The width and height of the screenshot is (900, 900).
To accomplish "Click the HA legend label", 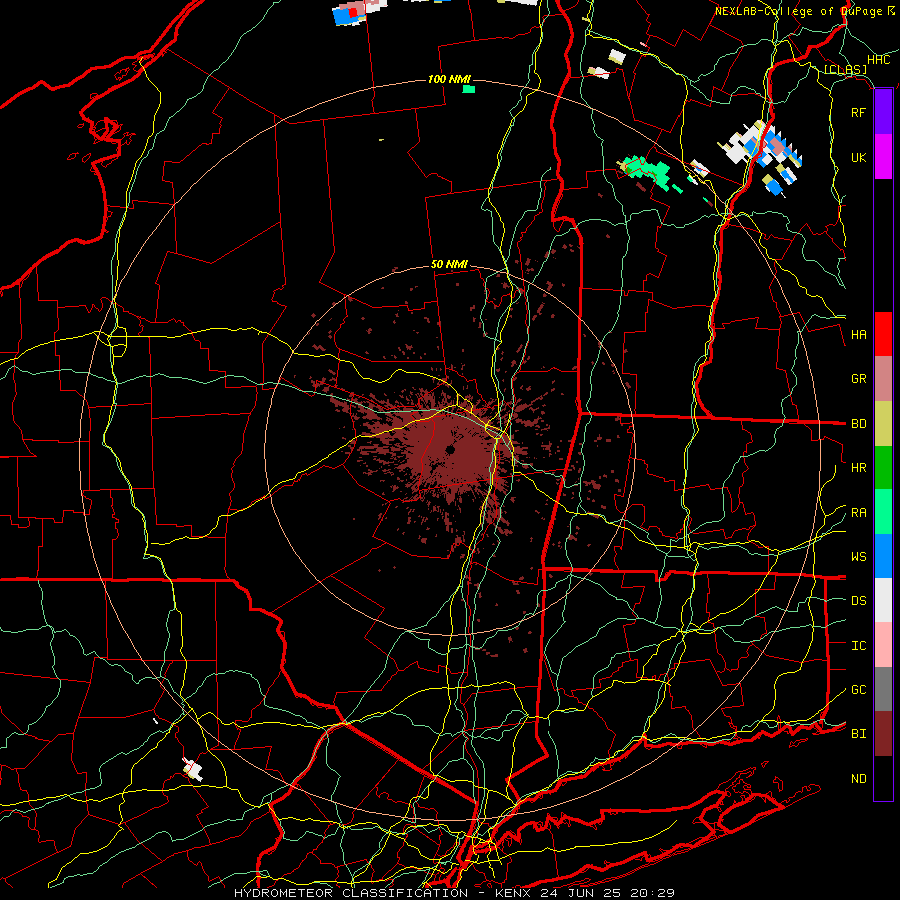I will point(858,335).
